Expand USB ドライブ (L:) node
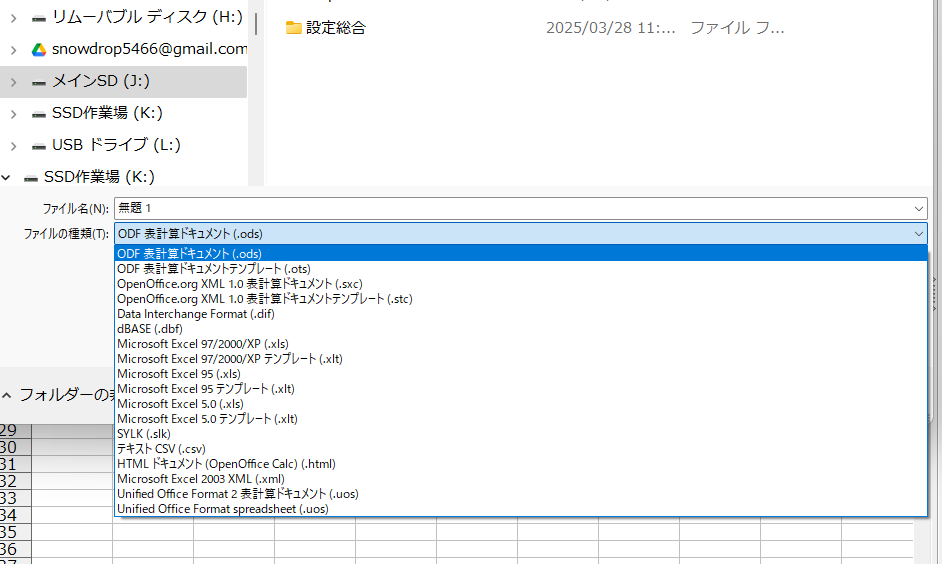The width and height of the screenshot is (942, 564). [13, 145]
